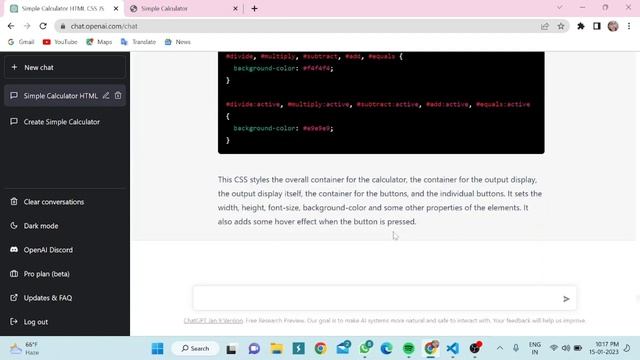The height and width of the screenshot is (360, 640).
Task: Close the Simple Calculator tab
Action: click(235, 9)
